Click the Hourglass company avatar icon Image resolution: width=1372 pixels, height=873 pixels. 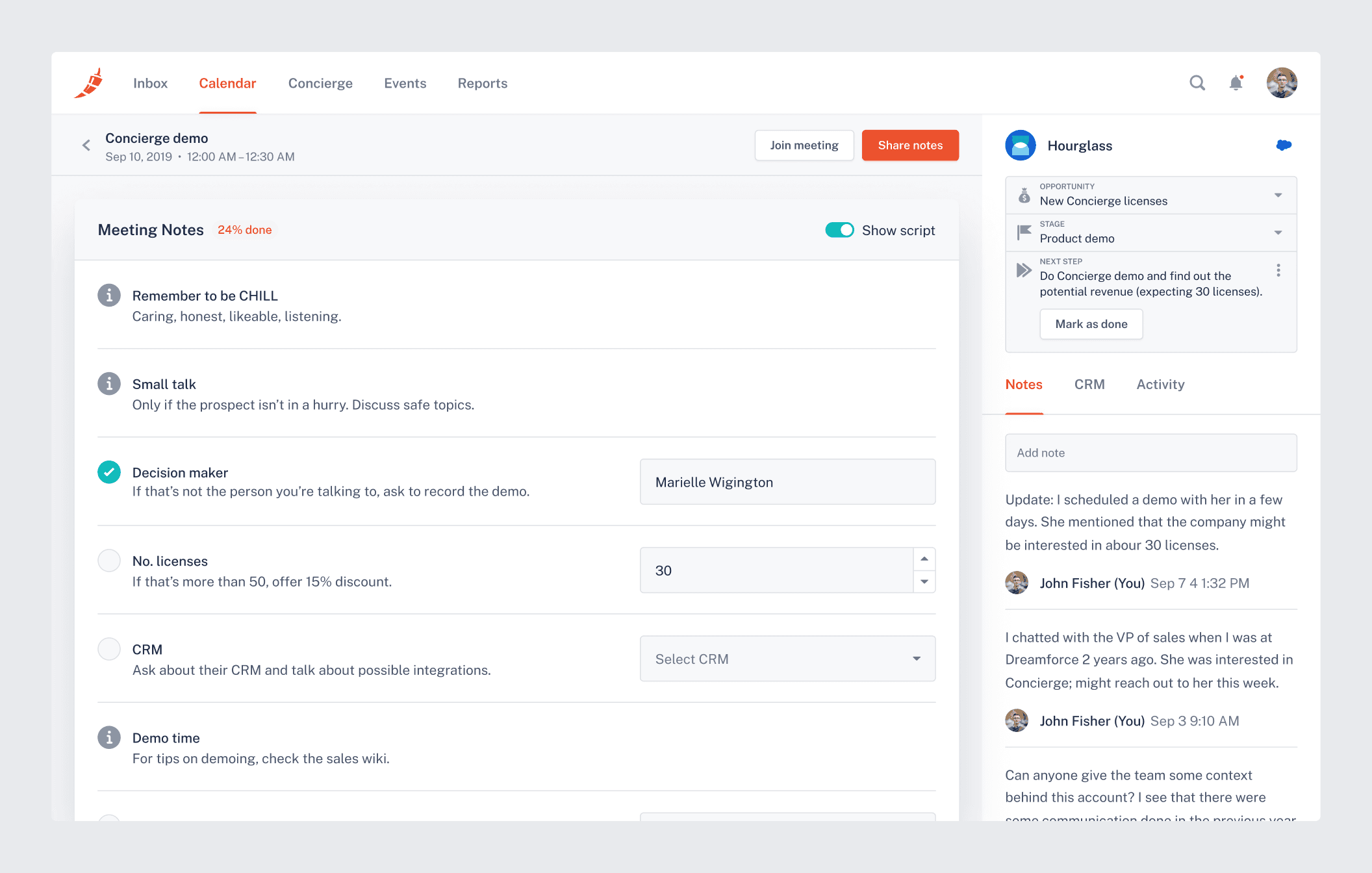point(1021,145)
